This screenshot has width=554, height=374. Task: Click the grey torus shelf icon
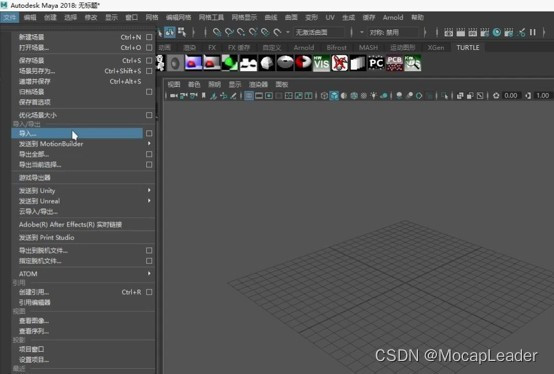tap(285, 63)
